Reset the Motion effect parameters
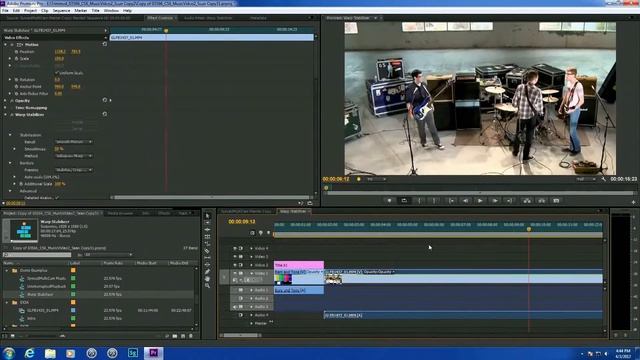 coord(105,44)
